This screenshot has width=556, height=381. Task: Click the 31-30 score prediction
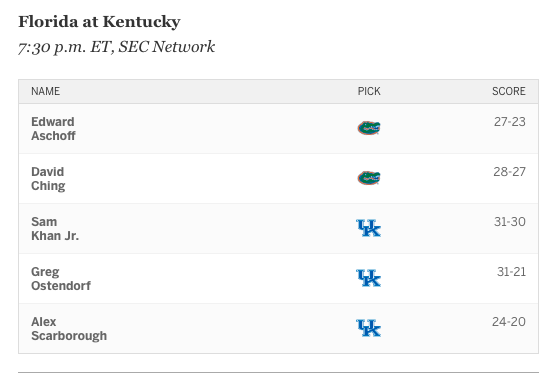coord(510,222)
